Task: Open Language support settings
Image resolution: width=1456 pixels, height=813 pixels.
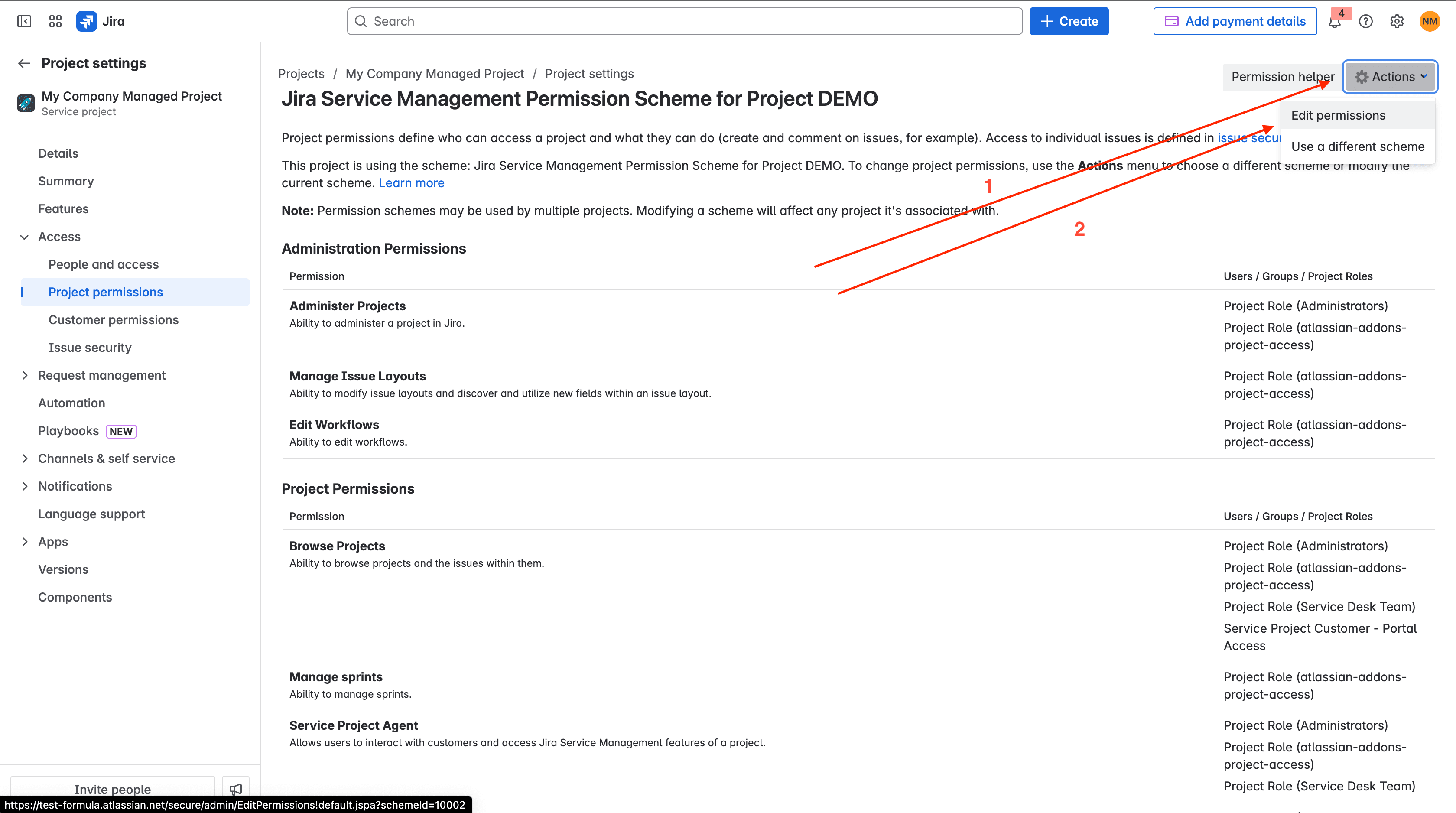Action: (91, 514)
